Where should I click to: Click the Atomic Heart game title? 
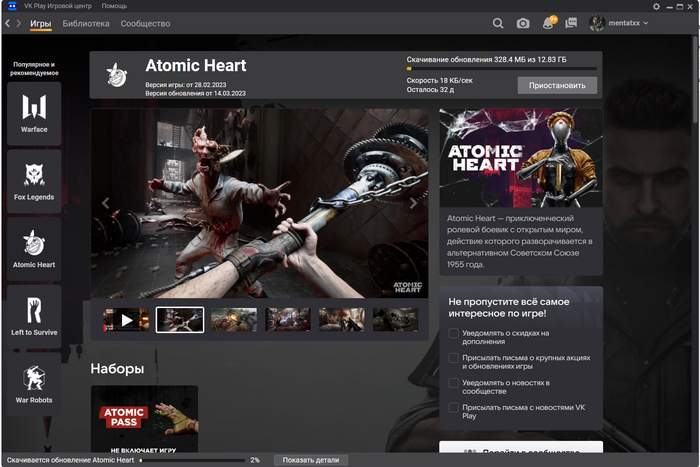[196, 66]
